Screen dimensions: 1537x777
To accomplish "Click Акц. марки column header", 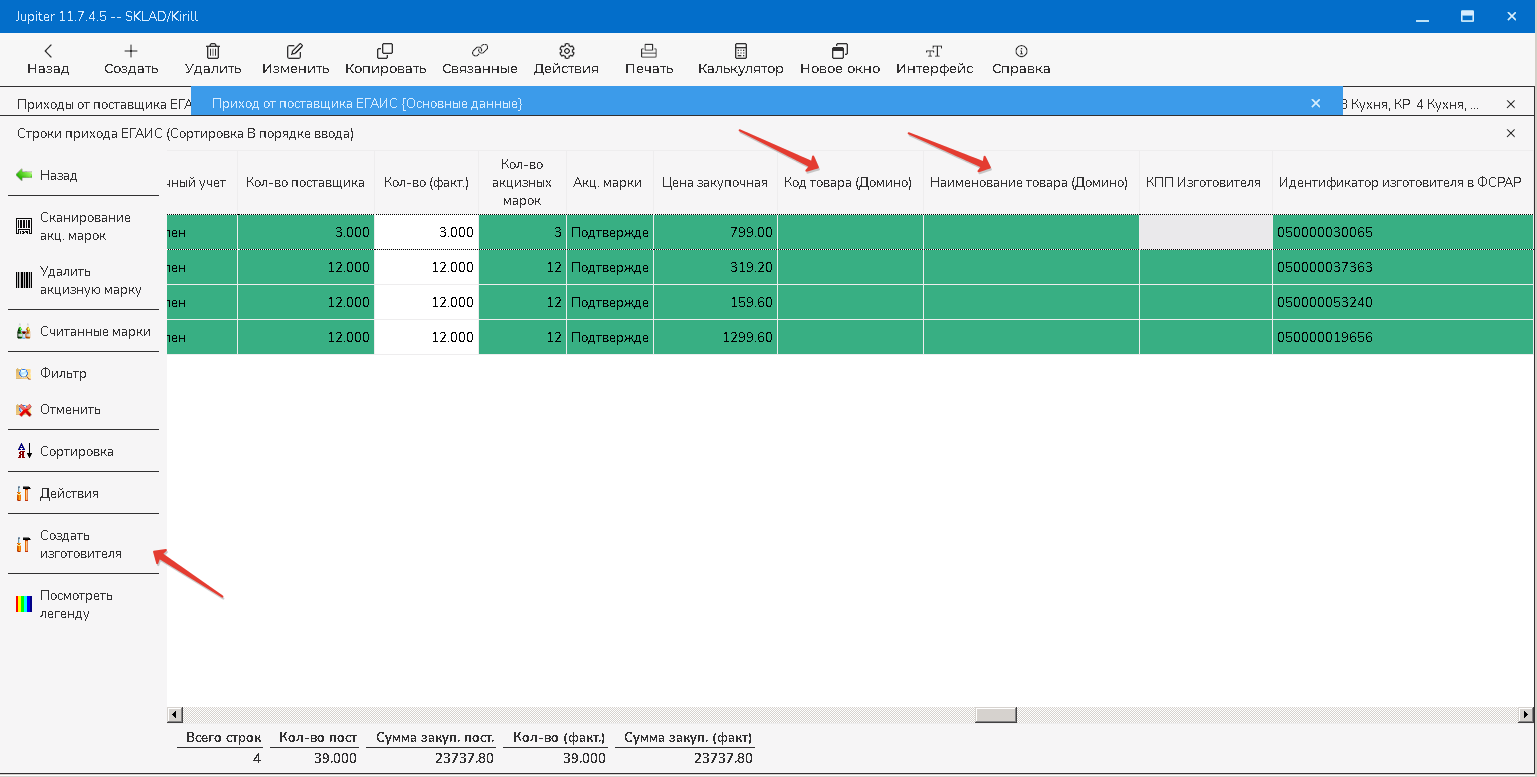I will point(610,182).
